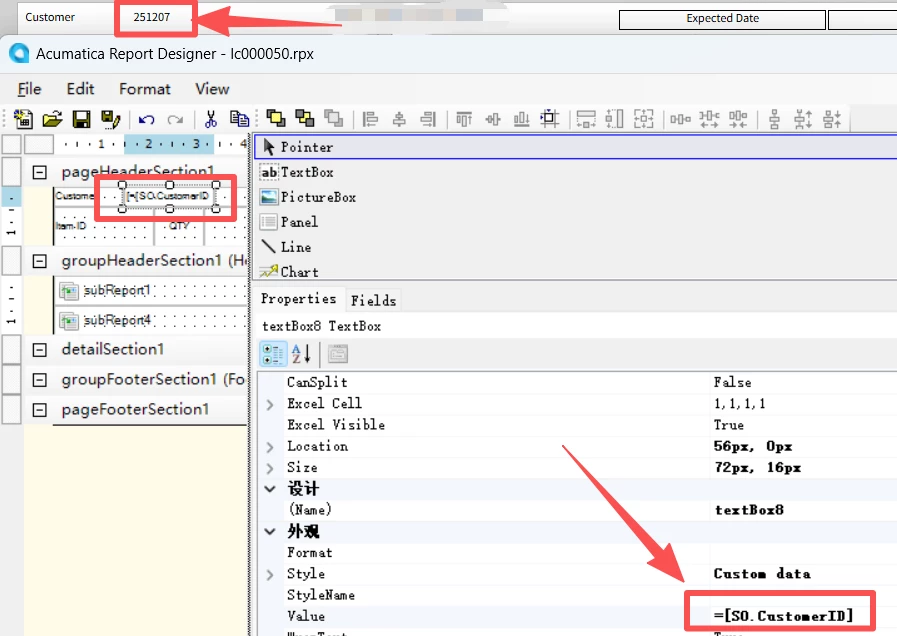Click the grayed-out layering icon

(x=334, y=118)
